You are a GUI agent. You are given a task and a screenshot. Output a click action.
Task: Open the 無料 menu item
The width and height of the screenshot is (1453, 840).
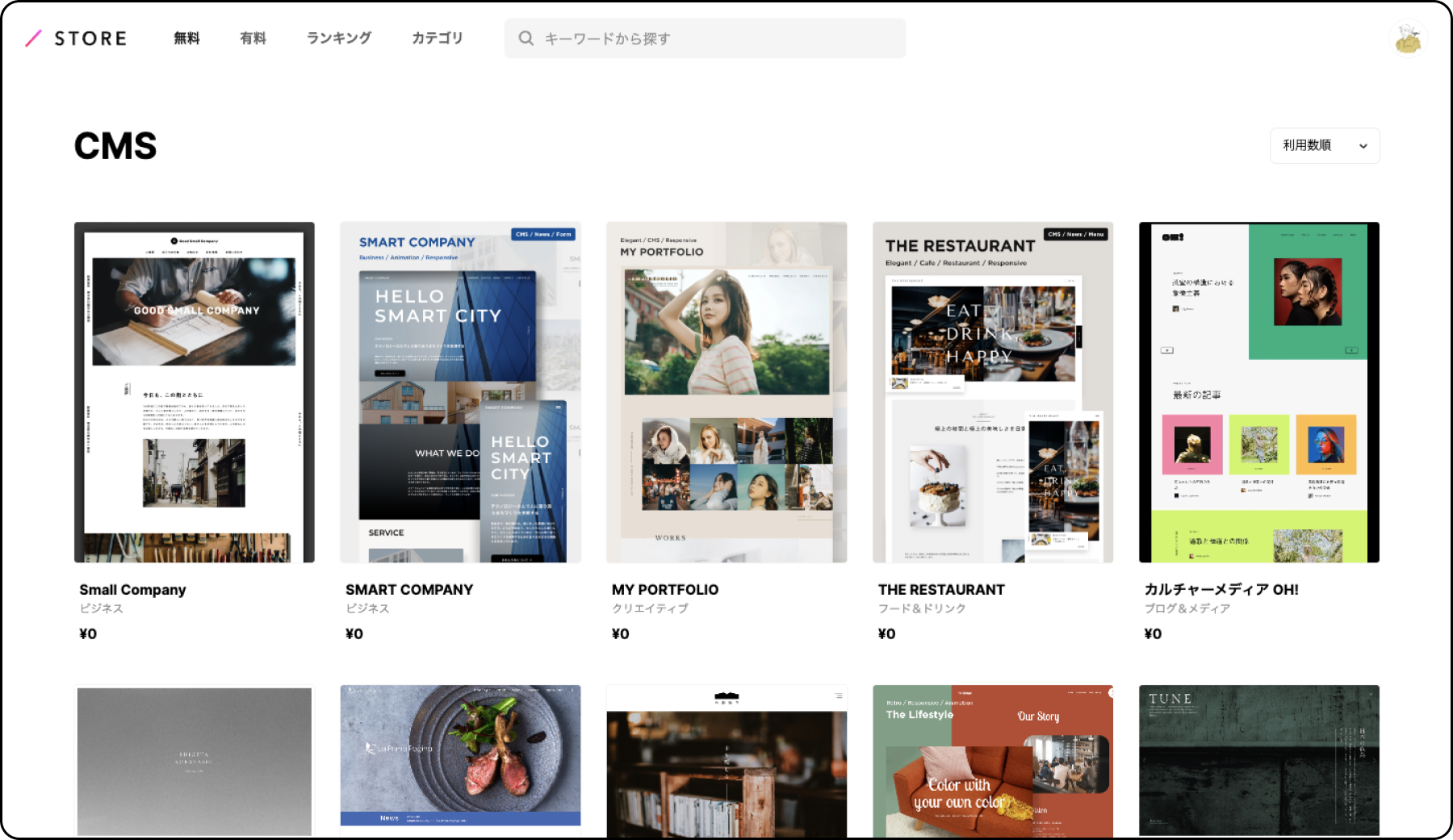(186, 38)
